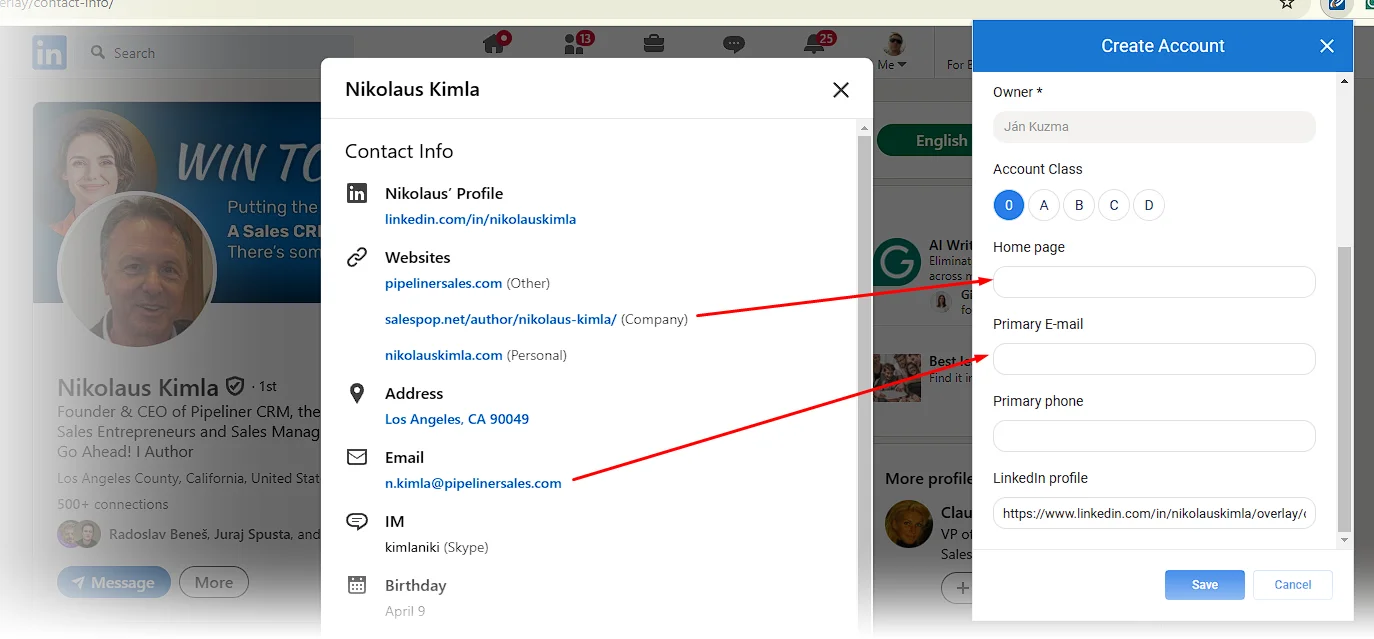Select Account Class 0
The width and height of the screenshot is (1374, 639).
tap(1008, 205)
